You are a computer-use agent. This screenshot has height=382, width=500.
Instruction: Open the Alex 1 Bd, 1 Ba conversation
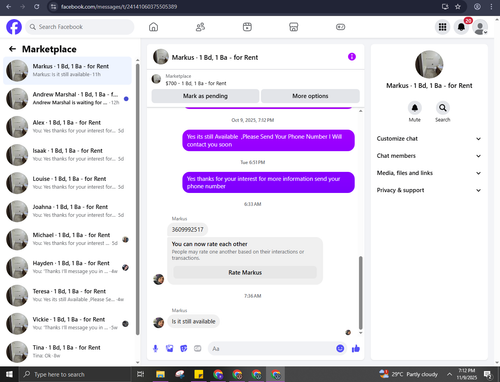67,127
